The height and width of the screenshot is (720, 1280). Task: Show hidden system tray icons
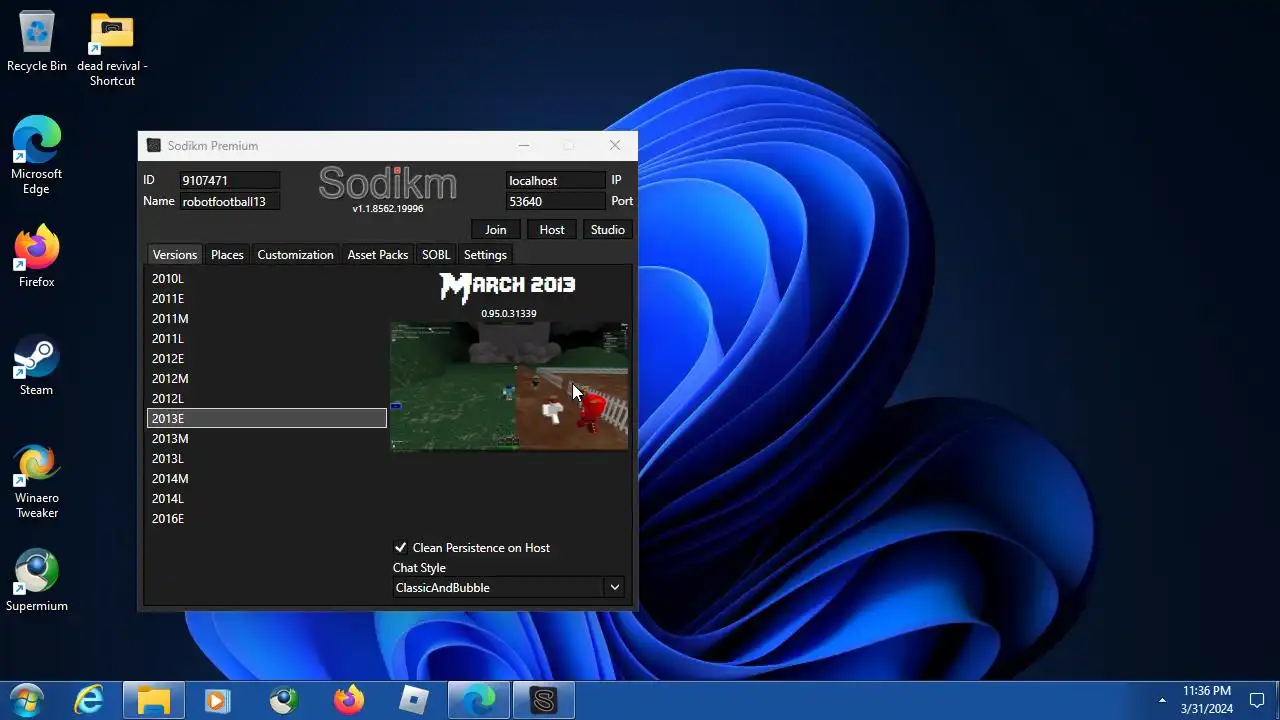(x=1162, y=700)
